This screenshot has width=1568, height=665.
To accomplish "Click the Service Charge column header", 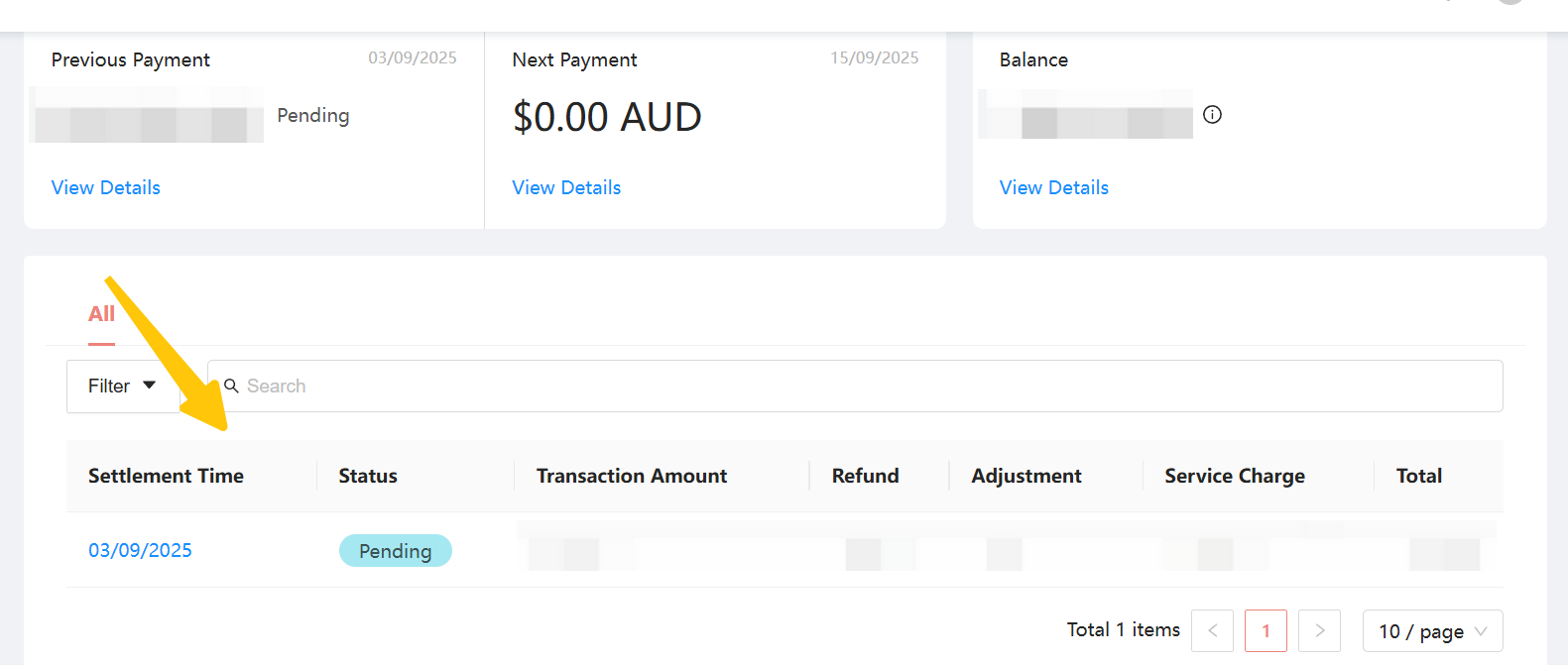I will point(1234,476).
